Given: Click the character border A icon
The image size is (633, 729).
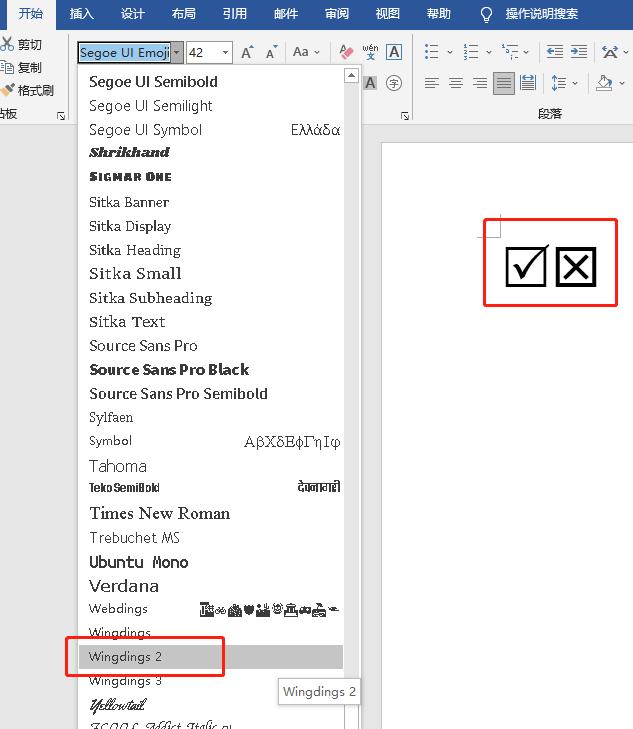Looking at the screenshot, I should (394, 52).
